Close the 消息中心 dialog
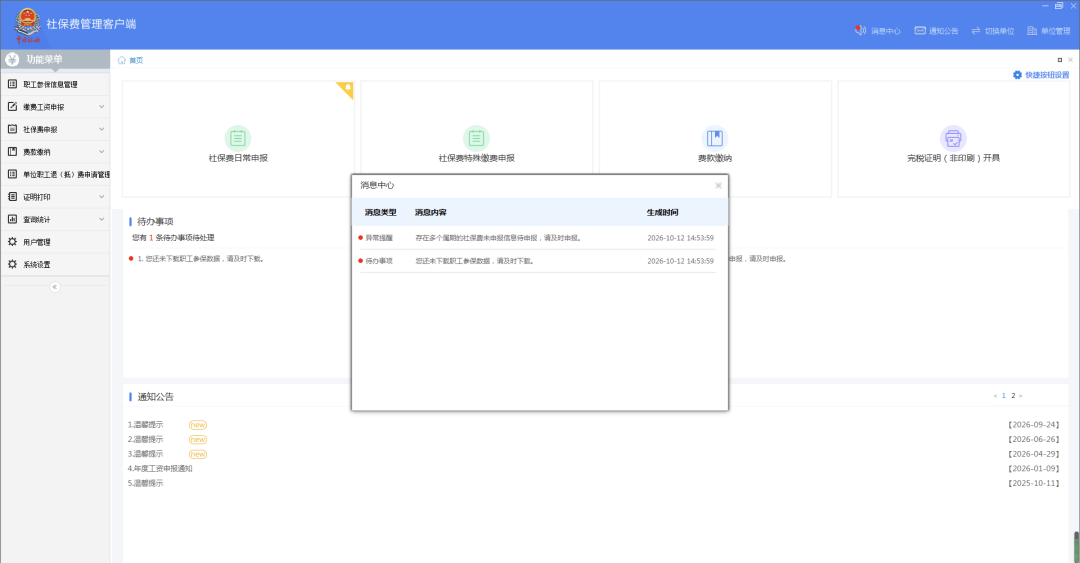 click(718, 185)
